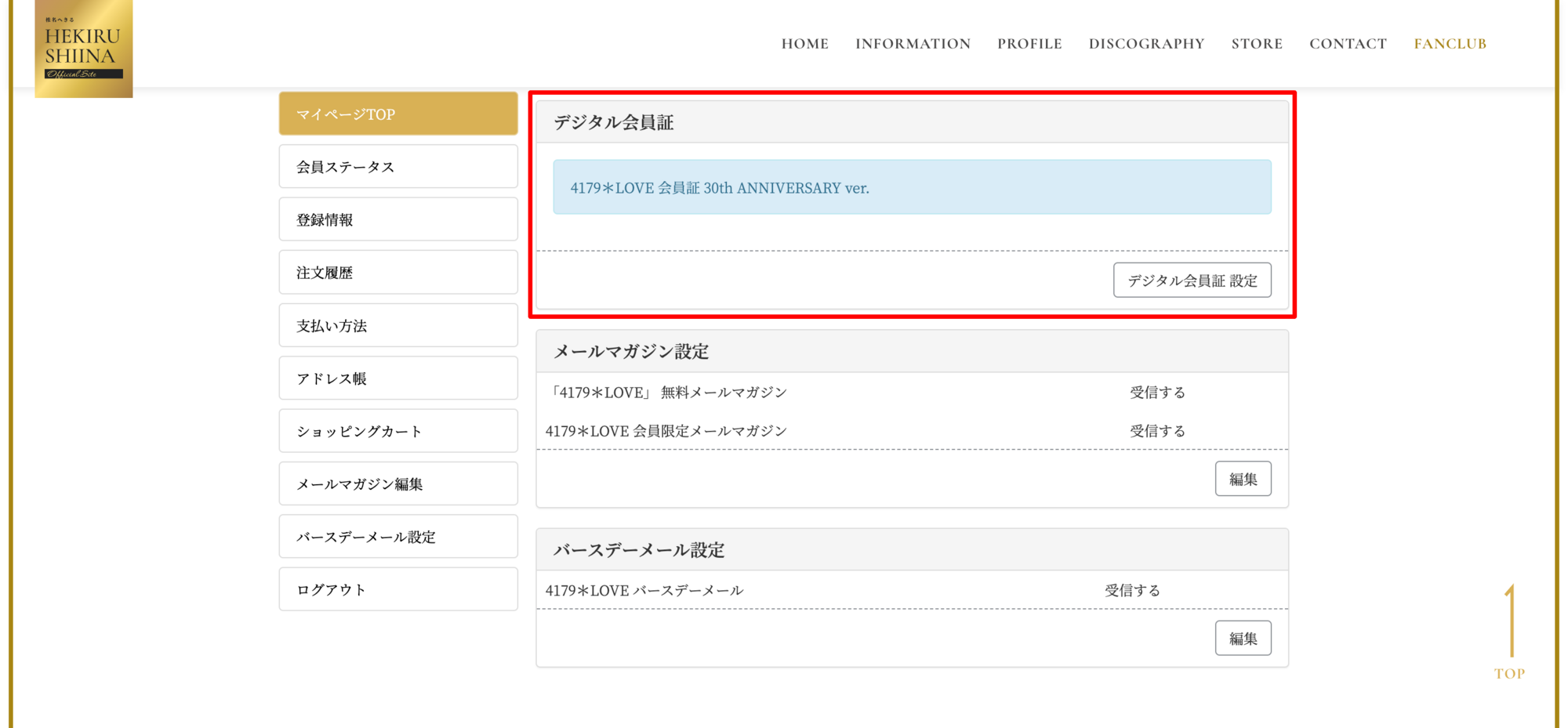The height and width of the screenshot is (728, 1568).
Task: Open DISCOGRAPHY in the navigation
Action: (1146, 44)
